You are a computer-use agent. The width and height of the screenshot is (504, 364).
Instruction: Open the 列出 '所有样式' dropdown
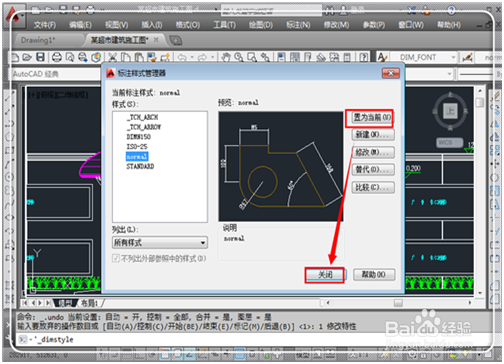pyautogui.click(x=160, y=242)
